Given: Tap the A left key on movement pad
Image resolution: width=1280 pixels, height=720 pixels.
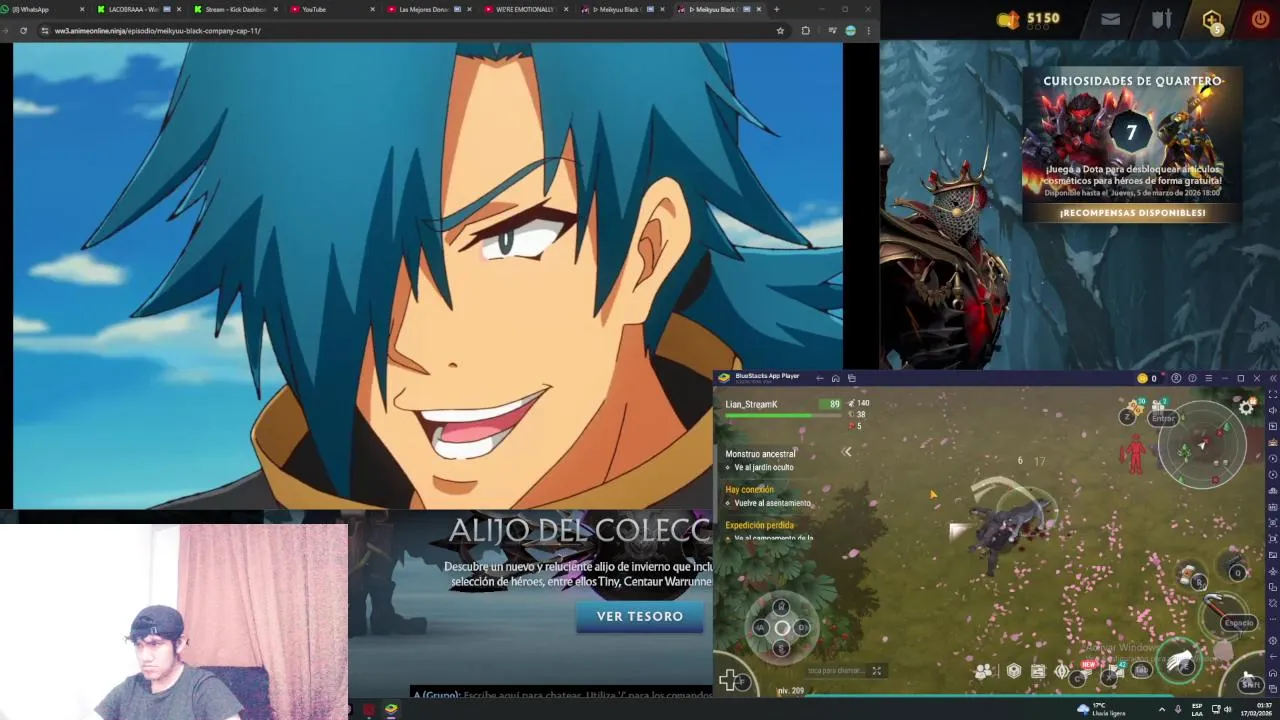Looking at the screenshot, I should tap(760, 628).
